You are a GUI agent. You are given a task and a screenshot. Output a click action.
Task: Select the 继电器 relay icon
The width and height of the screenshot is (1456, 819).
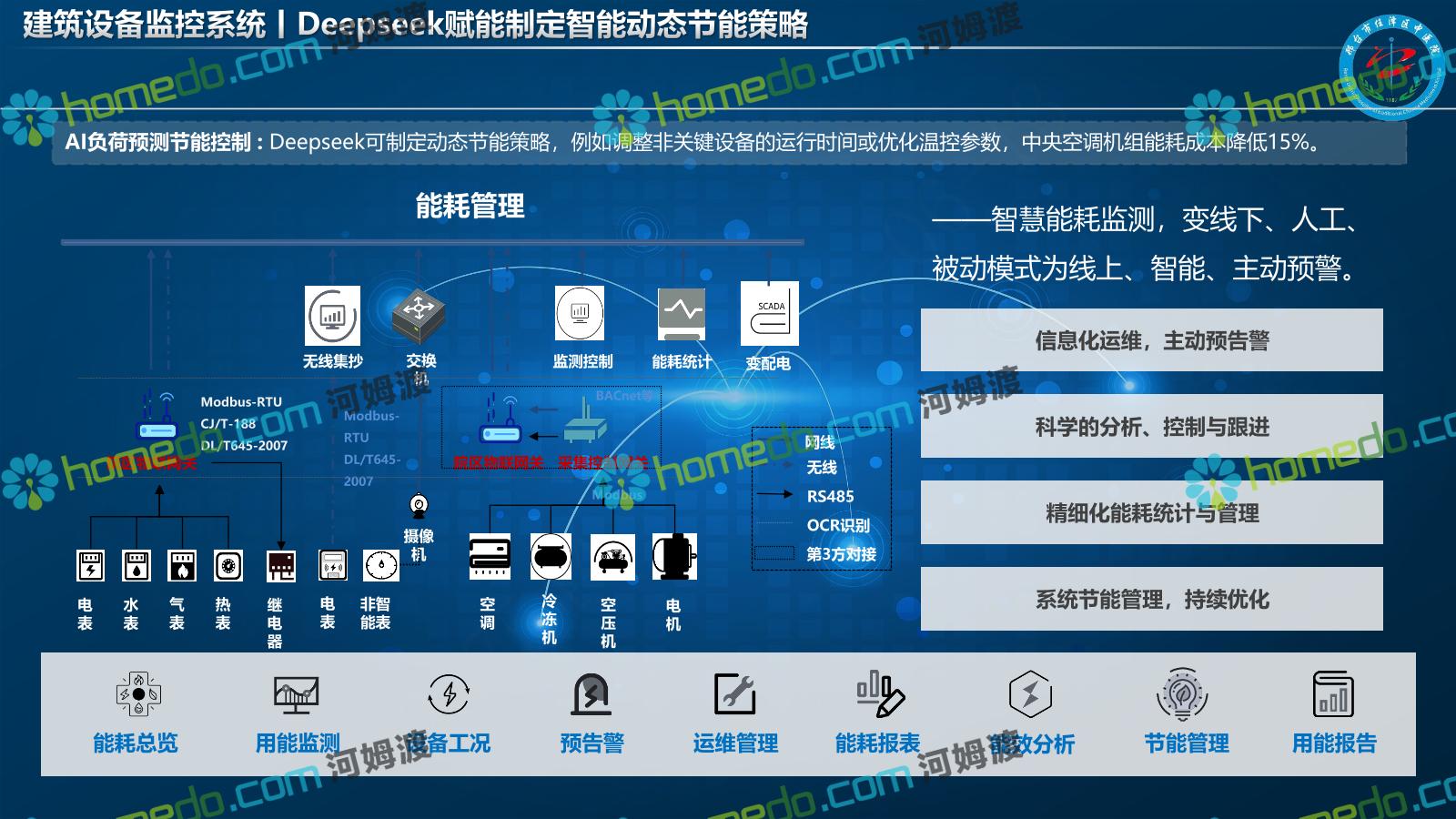(280, 566)
